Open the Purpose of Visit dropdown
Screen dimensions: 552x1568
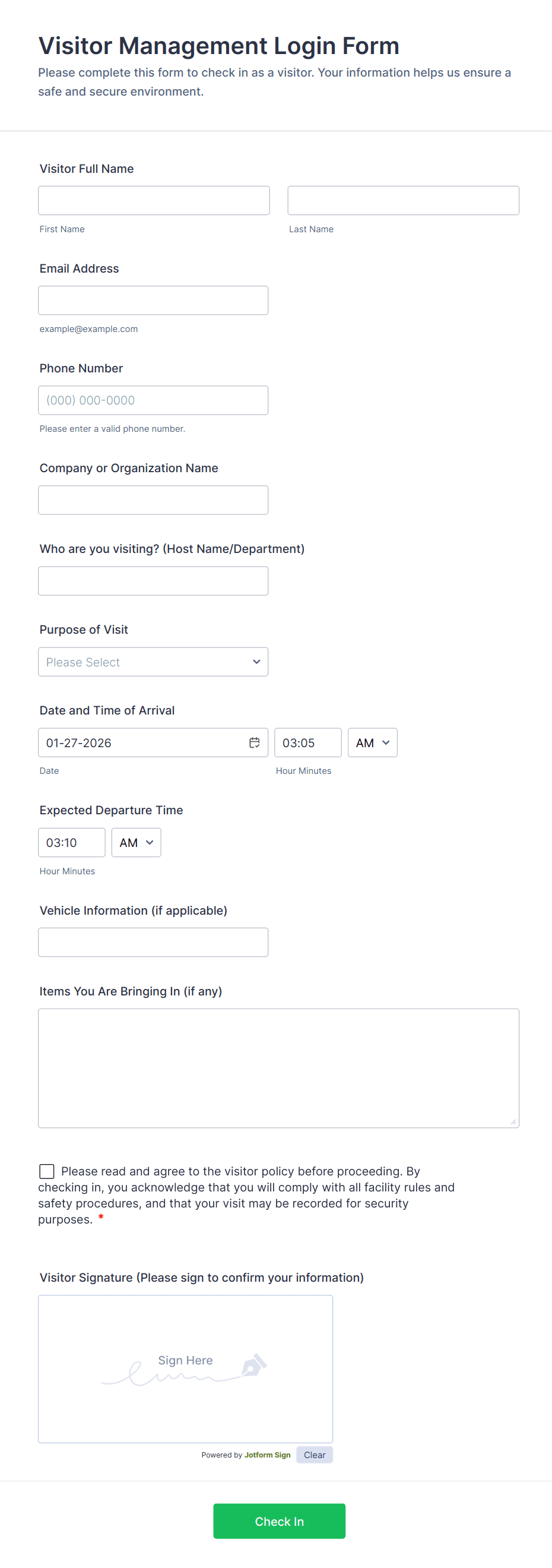153,662
